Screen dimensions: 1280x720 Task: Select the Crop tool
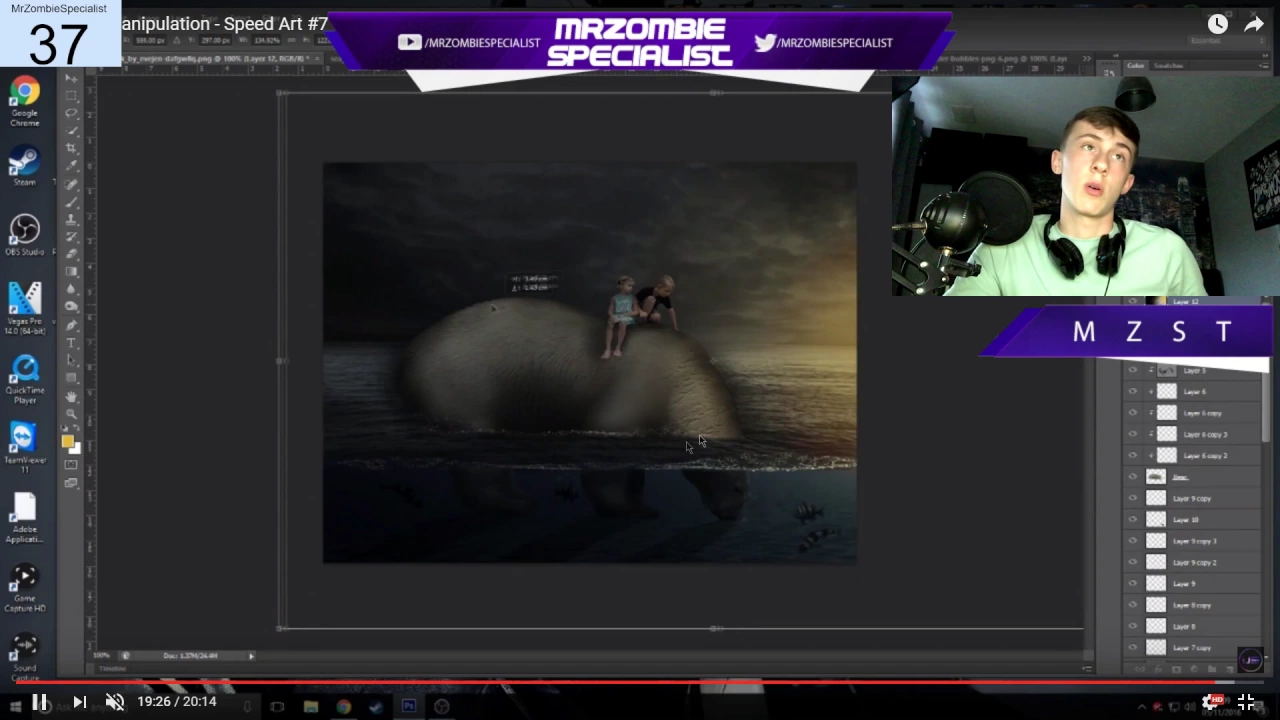(x=71, y=149)
